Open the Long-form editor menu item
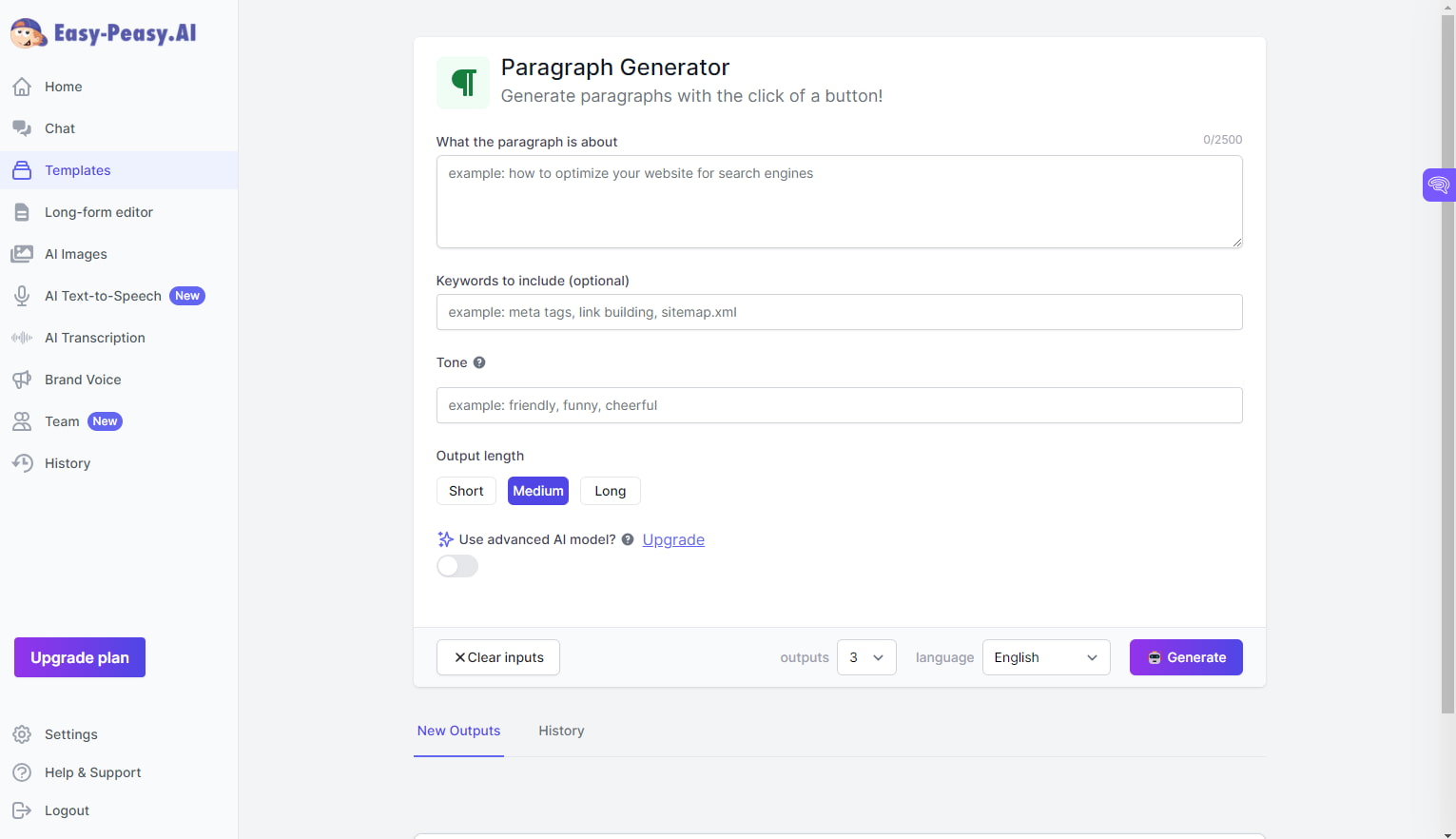This screenshot has width=1456, height=839. pyautogui.click(x=98, y=212)
